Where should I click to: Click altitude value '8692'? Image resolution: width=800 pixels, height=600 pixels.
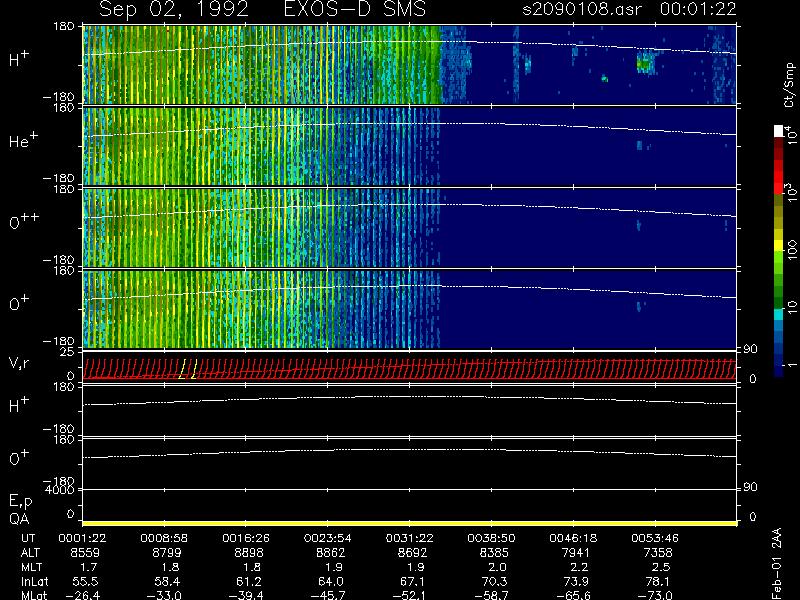coord(413,553)
